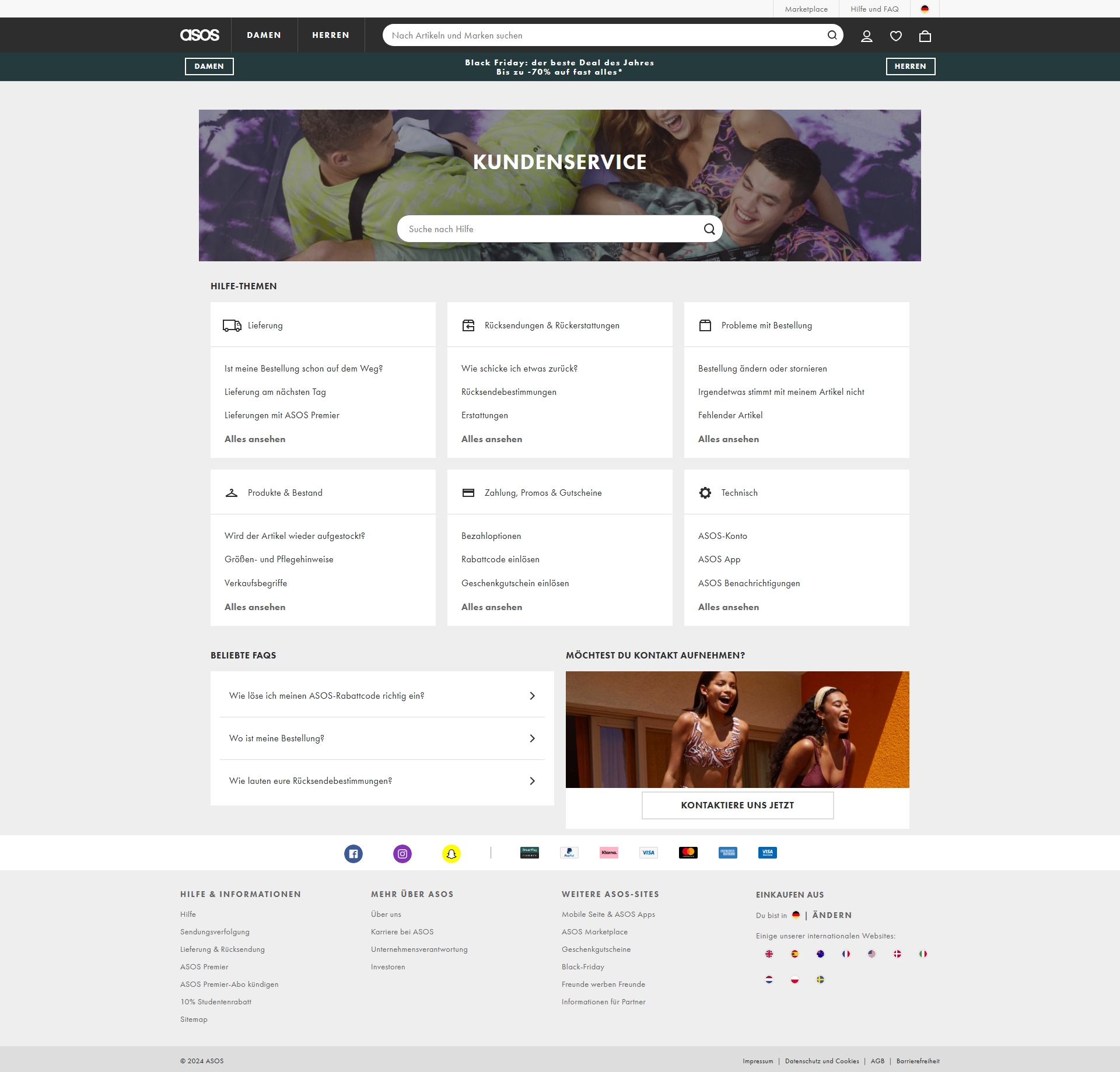Click the contact section photo
1120x1072 pixels.
pyautogui.click(x=737, y=730)
